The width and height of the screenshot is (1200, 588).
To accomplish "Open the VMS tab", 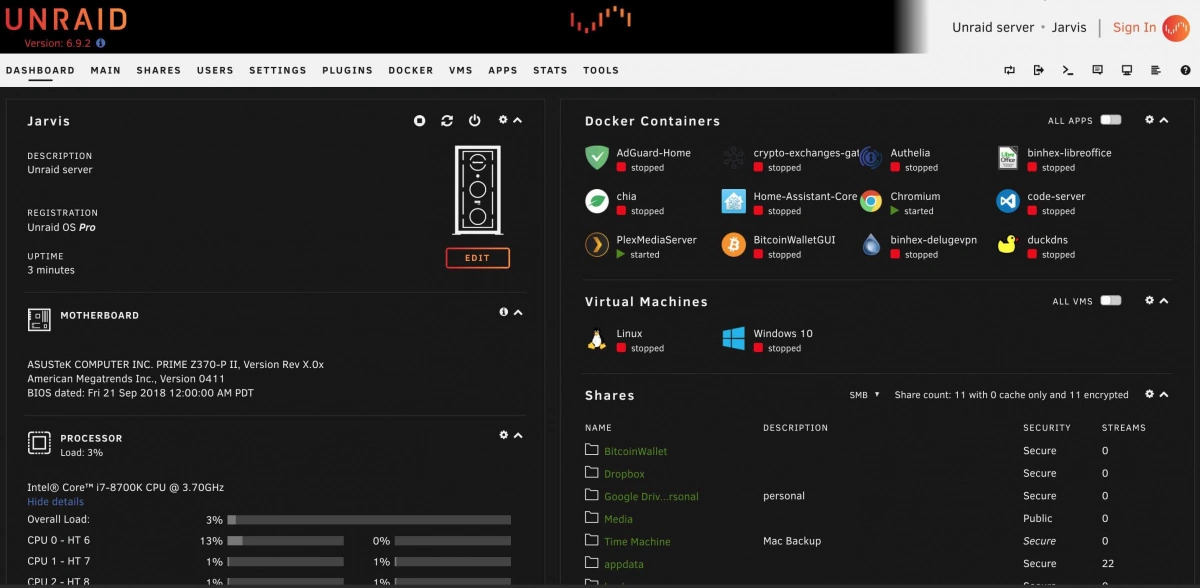I will [x=461, y=71].
